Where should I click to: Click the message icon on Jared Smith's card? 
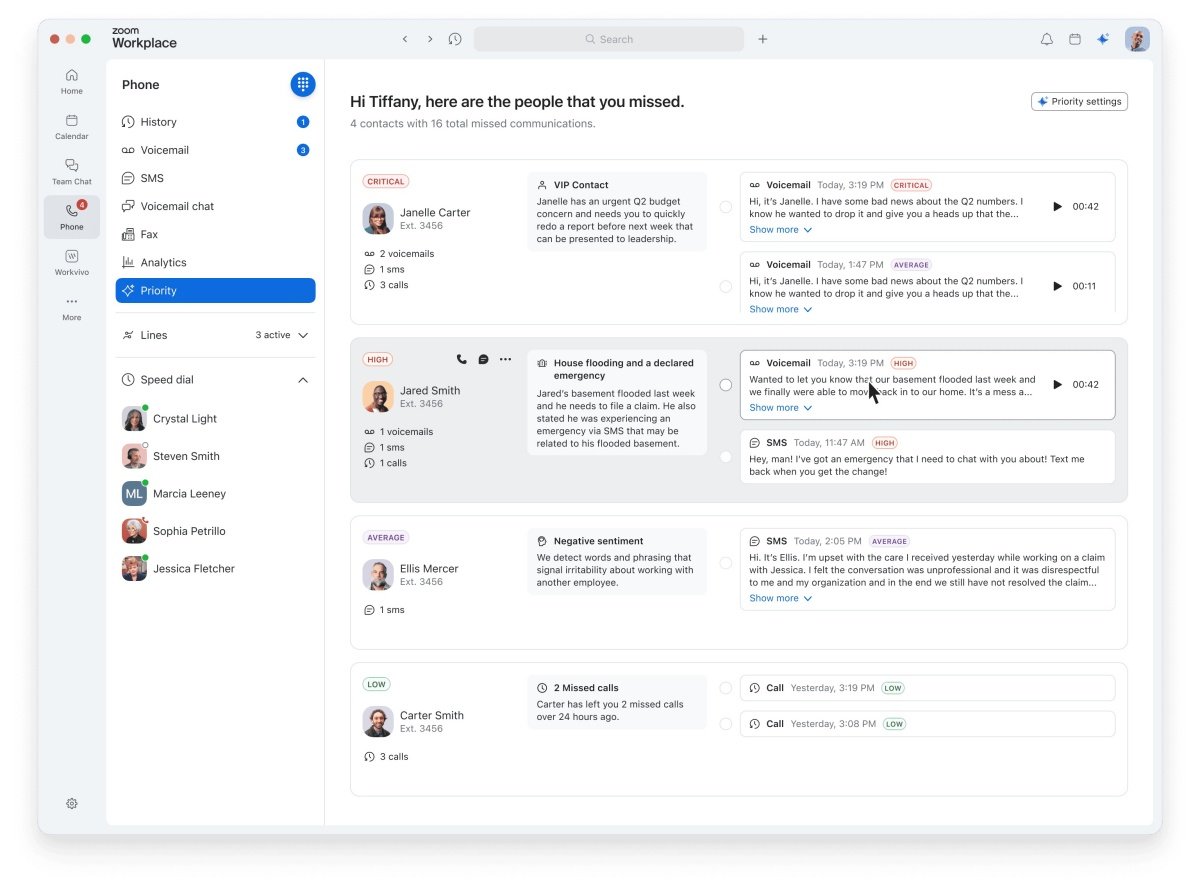[x=483, y=359]
